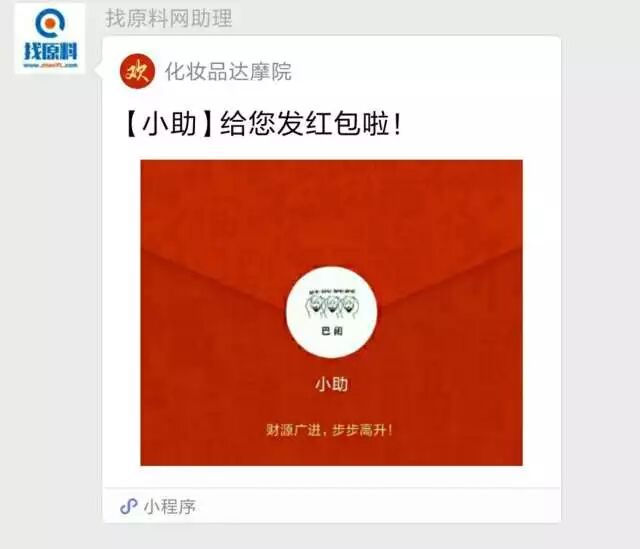Tap the blue 找原料 text in the avatar
This screenshot has width=640, height=549.
pyautogui.click(x=50, y=51)
